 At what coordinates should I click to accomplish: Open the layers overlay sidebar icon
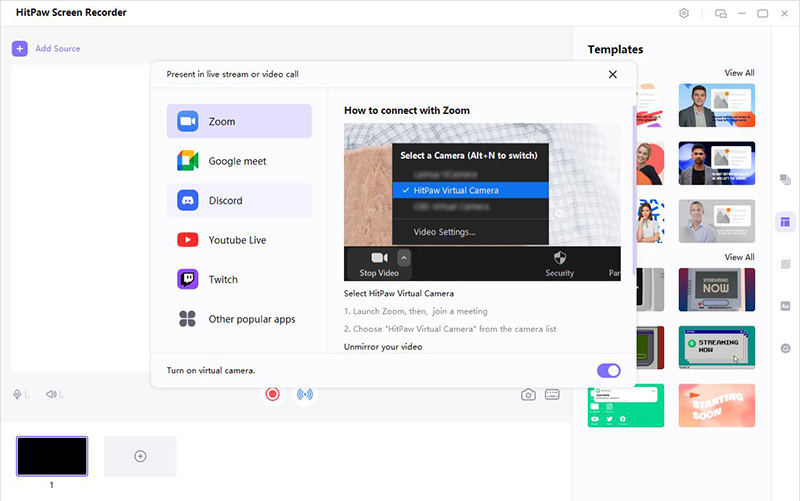(x=785, y=180)
